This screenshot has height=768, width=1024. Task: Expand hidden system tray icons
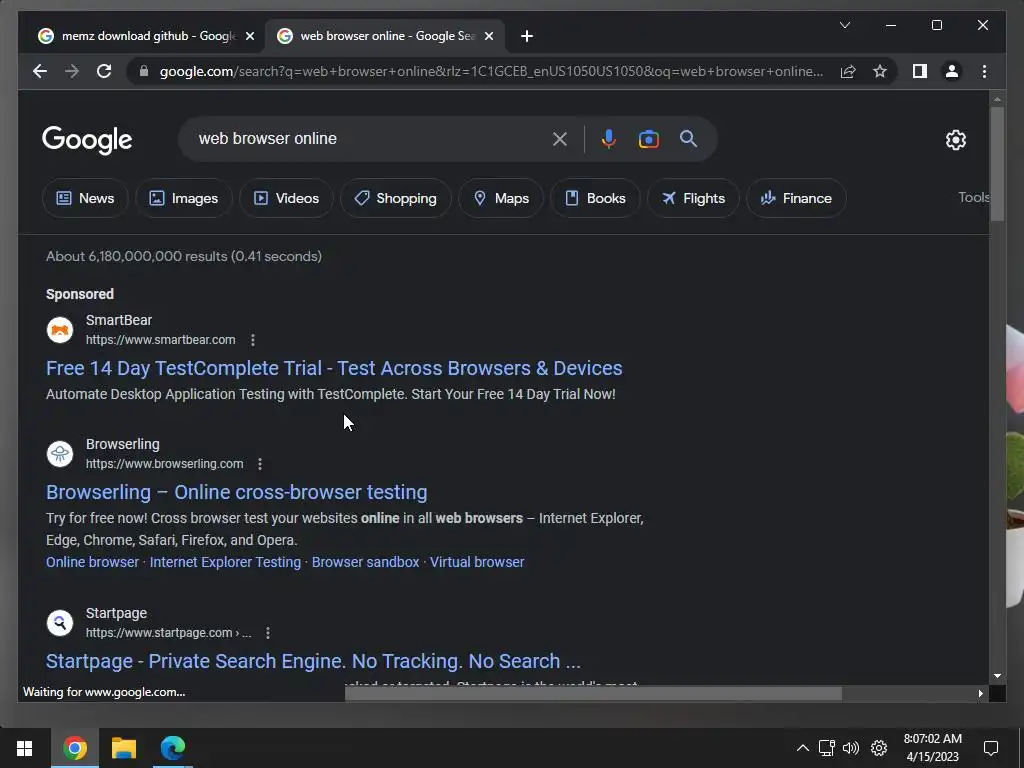803,748
